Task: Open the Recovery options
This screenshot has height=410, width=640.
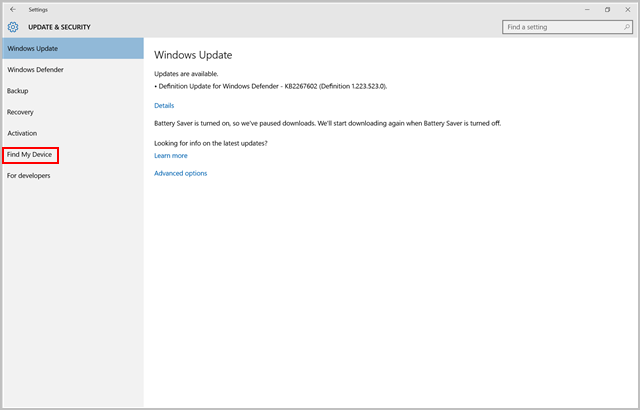Action: click(21, 112)
